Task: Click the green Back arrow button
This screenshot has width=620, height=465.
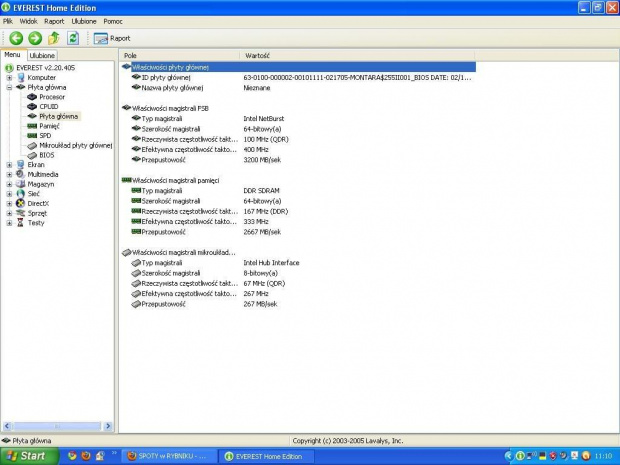Action: pyautogui.click(x=16, y=38)
